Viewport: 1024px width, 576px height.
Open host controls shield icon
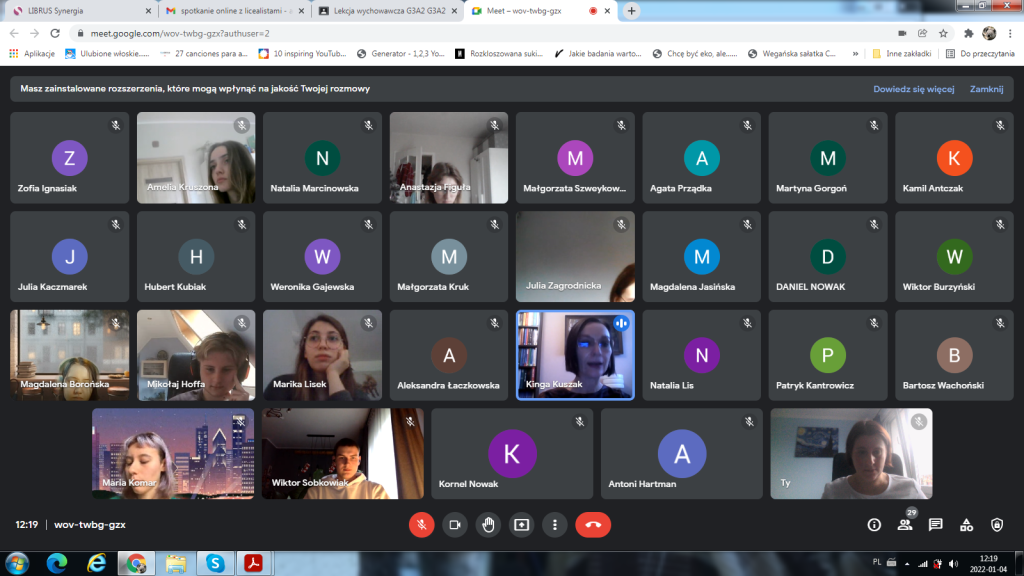click(997, 524)
